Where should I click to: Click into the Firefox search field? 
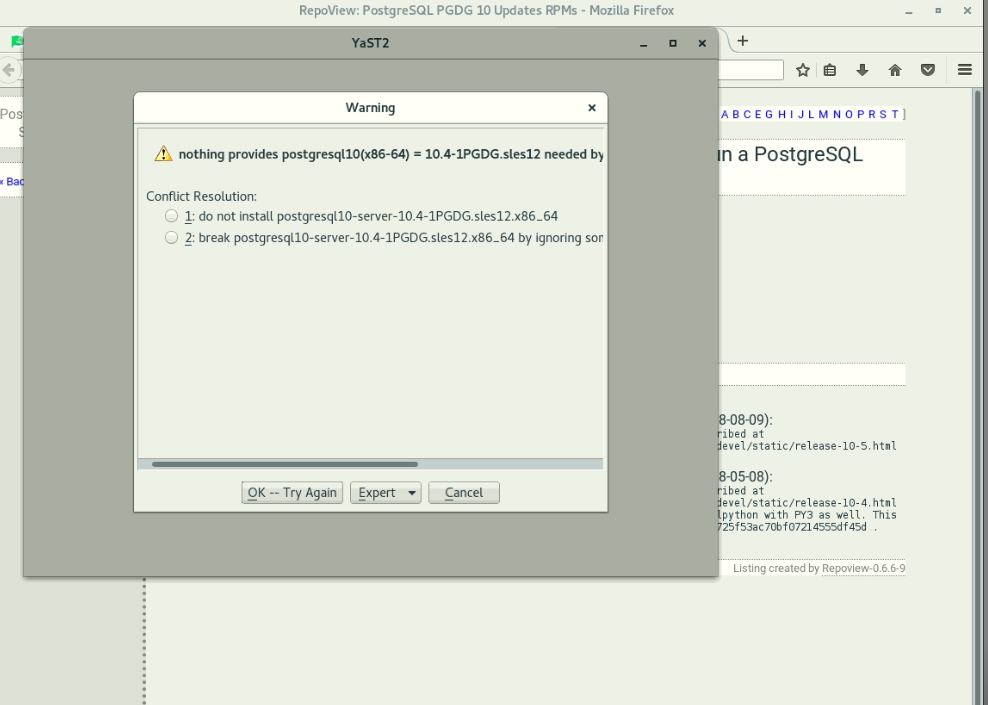(x=750, y=70)
